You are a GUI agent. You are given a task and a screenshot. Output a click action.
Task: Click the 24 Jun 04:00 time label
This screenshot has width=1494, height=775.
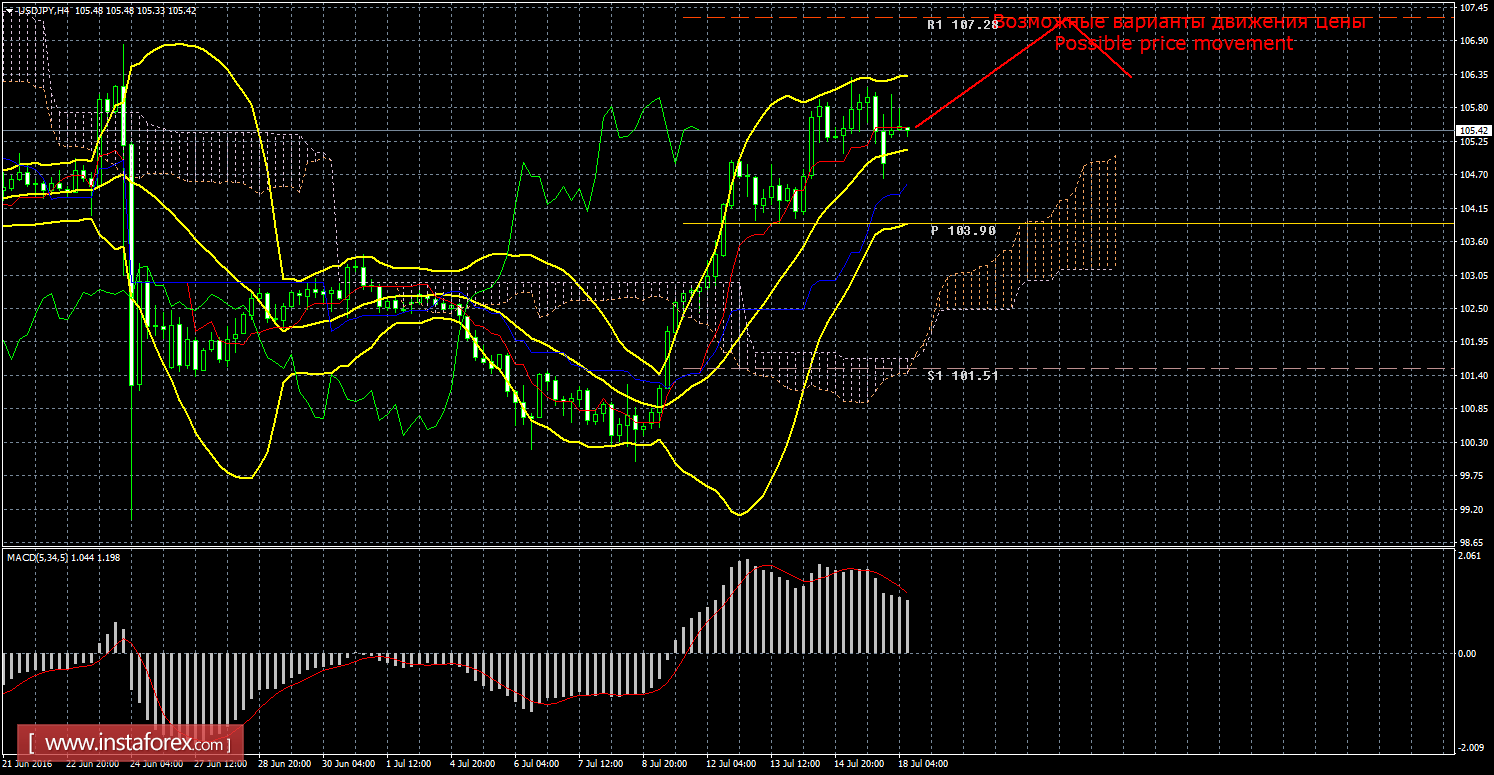click(156, 764)
